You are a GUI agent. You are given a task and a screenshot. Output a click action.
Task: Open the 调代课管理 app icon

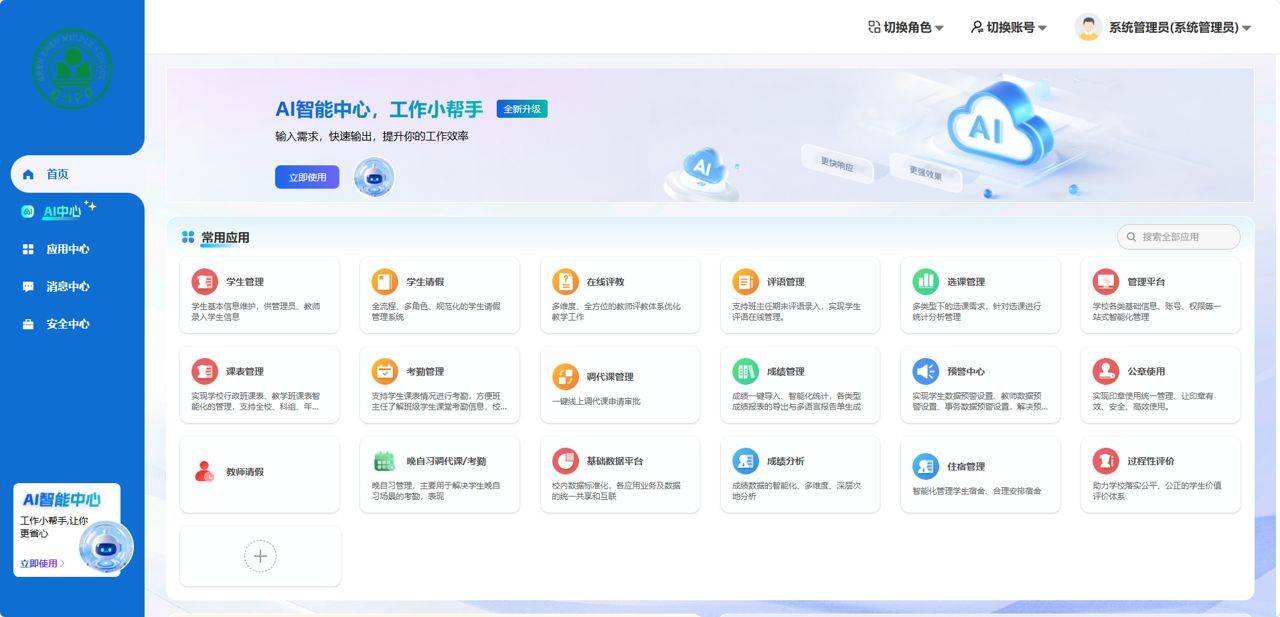tap(565, 376)
